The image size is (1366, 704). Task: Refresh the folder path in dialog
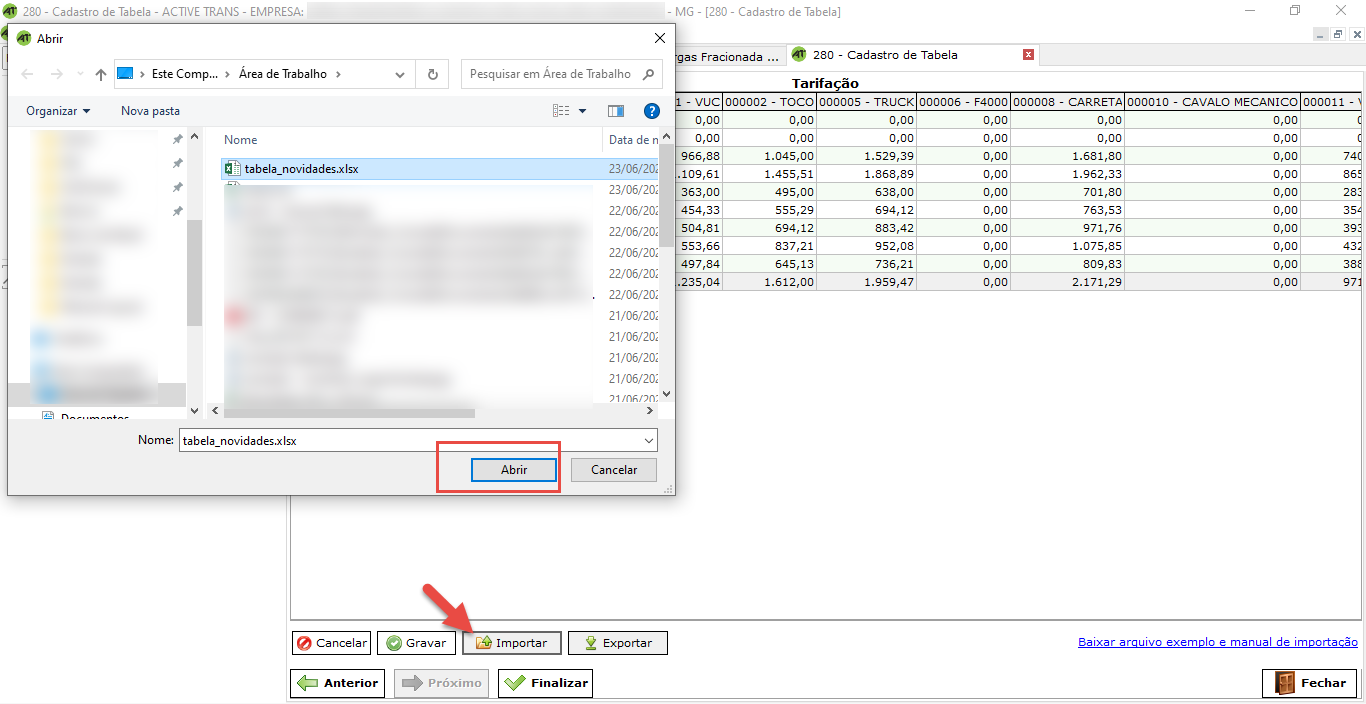pos(432,74)
